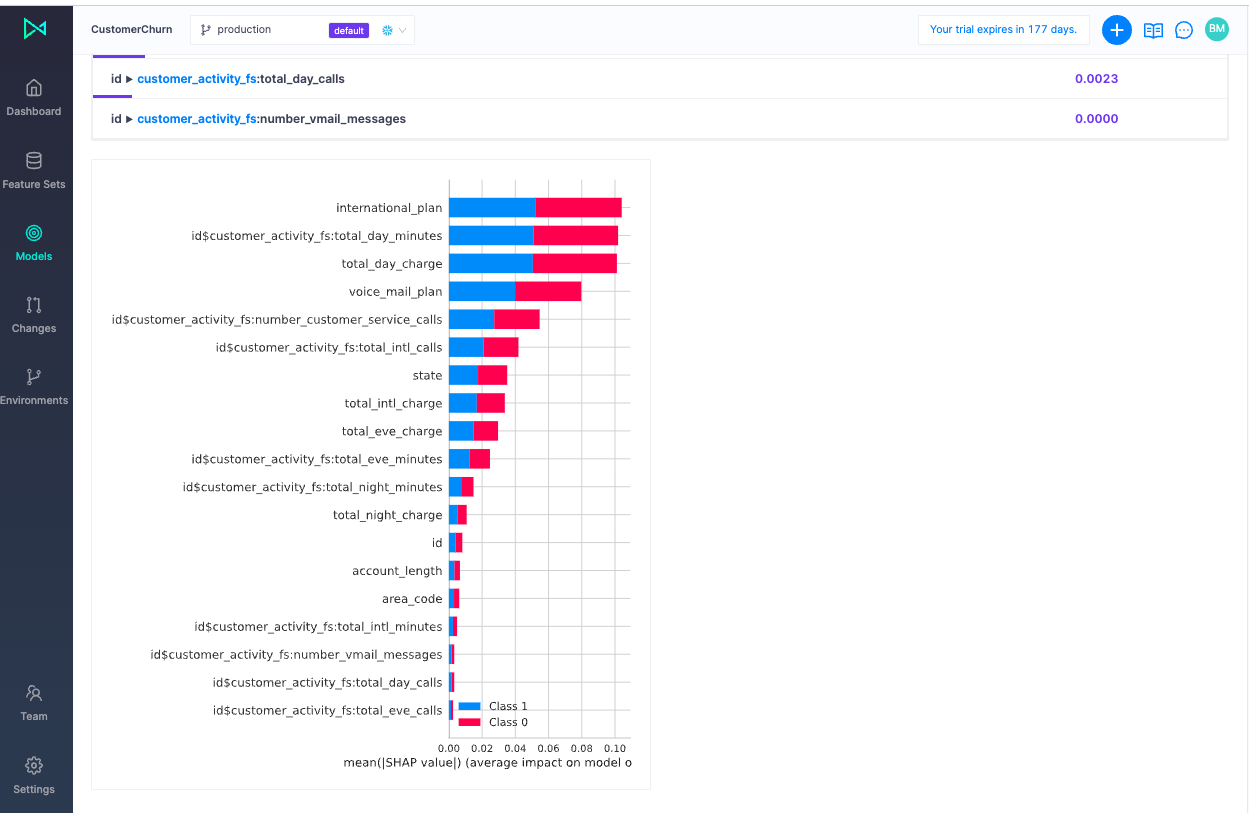Click the trial expires notice
The image size is (1249, 813).
(1003, 30)
